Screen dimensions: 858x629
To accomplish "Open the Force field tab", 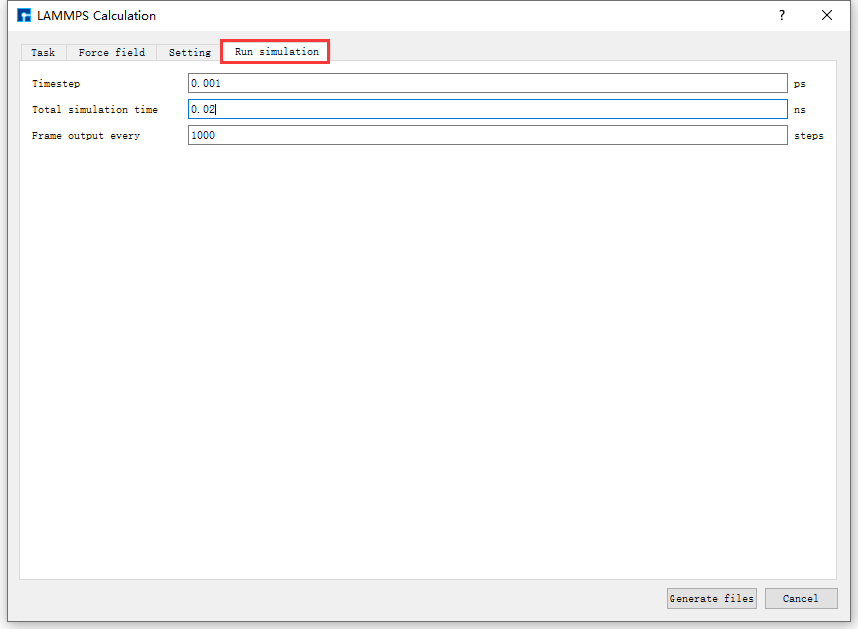I will 111,52.
